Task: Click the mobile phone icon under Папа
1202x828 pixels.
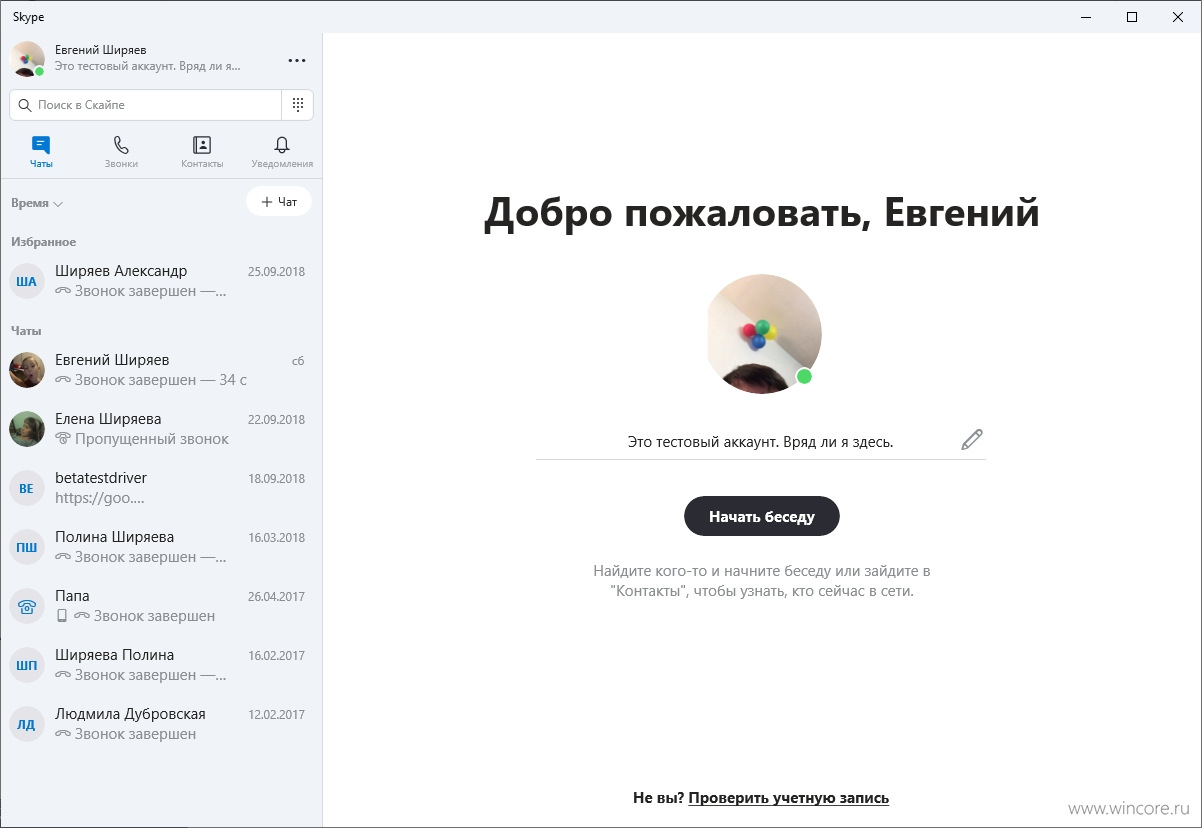Action: 62,616
